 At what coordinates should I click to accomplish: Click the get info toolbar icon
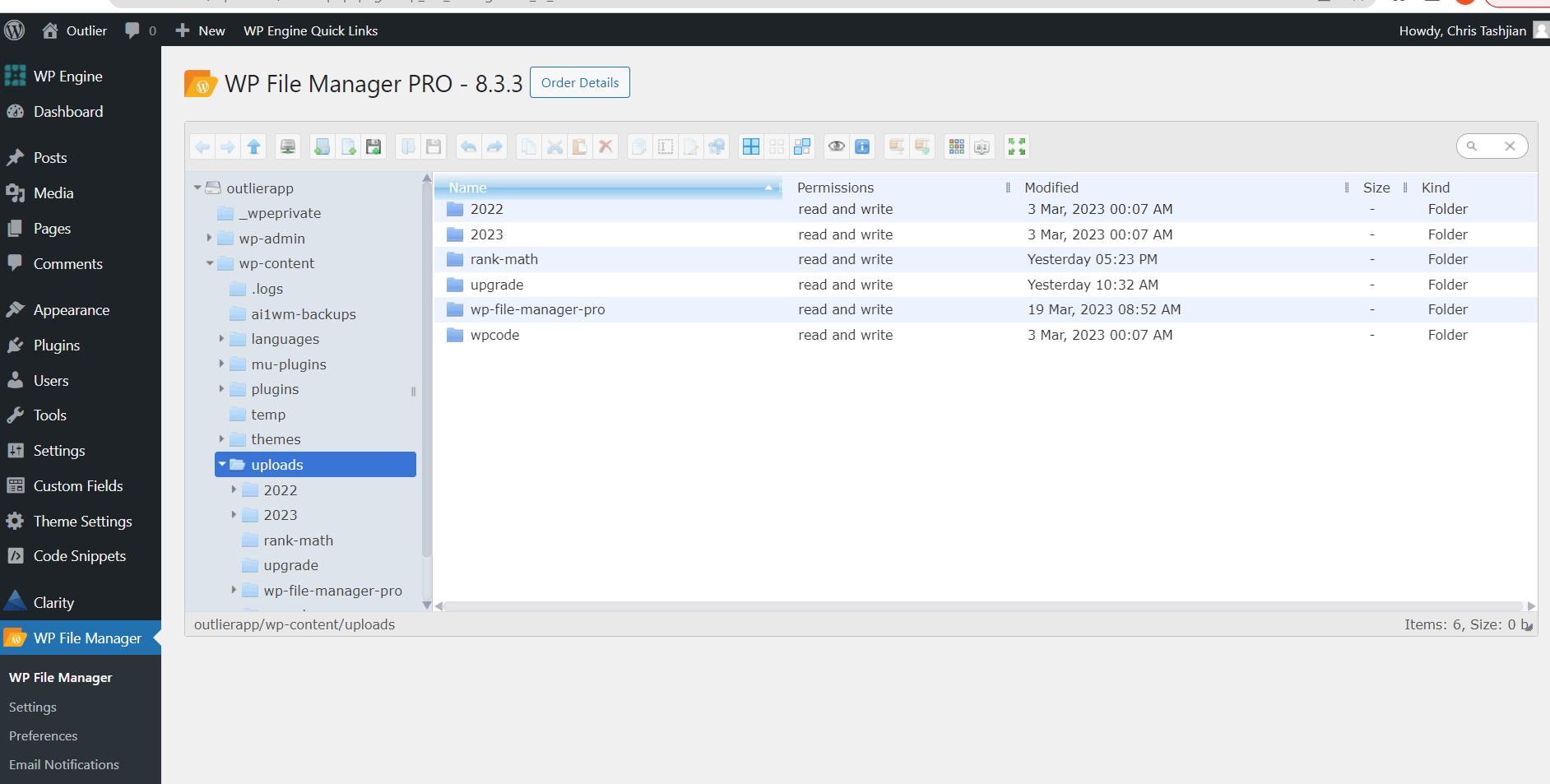pos(862,147)
